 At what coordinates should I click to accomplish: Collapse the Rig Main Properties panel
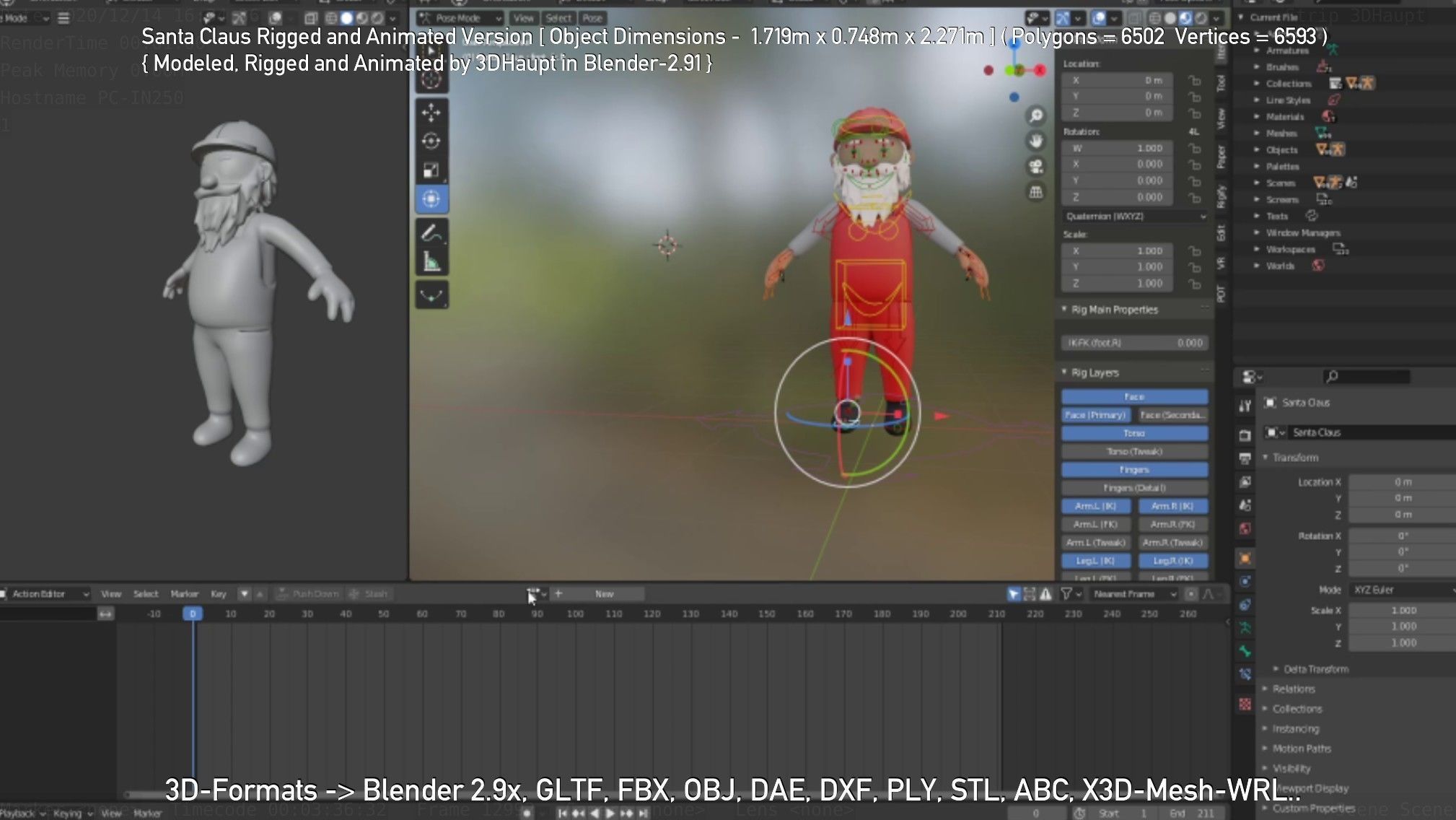click(1064, 309)
